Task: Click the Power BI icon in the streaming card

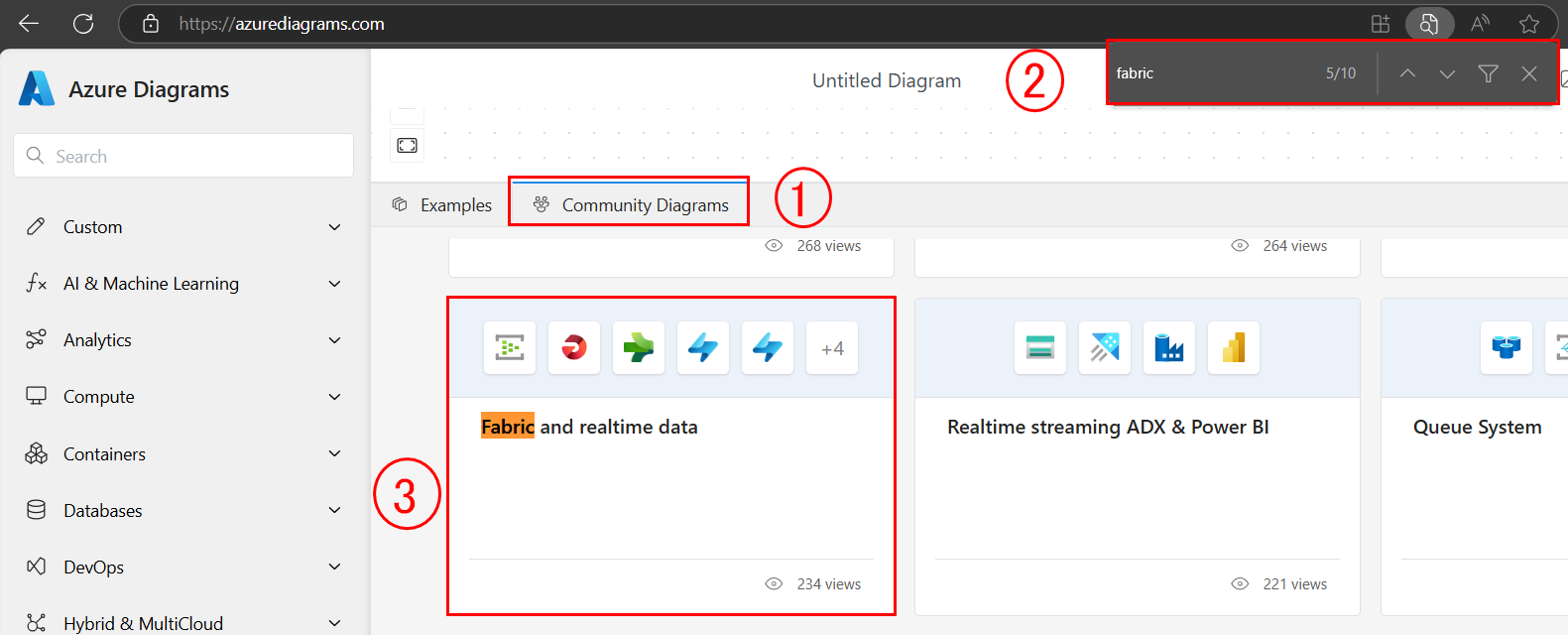Action: click(x=1233, y=348)
